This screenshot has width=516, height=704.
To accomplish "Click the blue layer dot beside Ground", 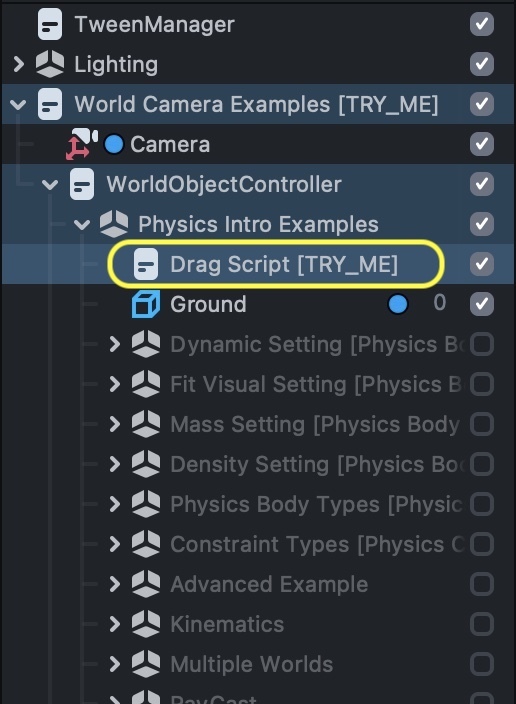I will (x=397, y=304).
